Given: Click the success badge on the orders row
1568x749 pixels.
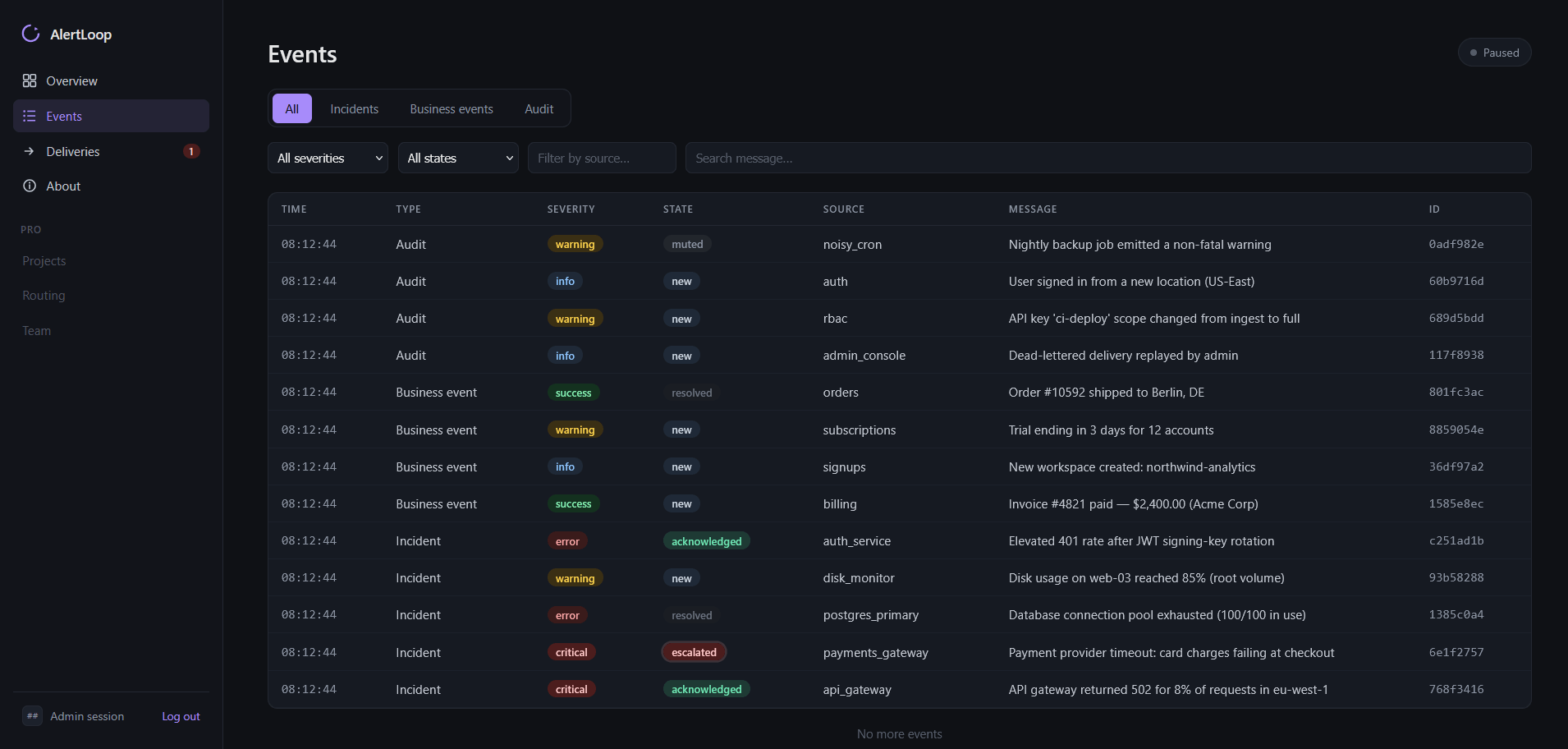Looking at the screenshot, I should tap(573, 393).
